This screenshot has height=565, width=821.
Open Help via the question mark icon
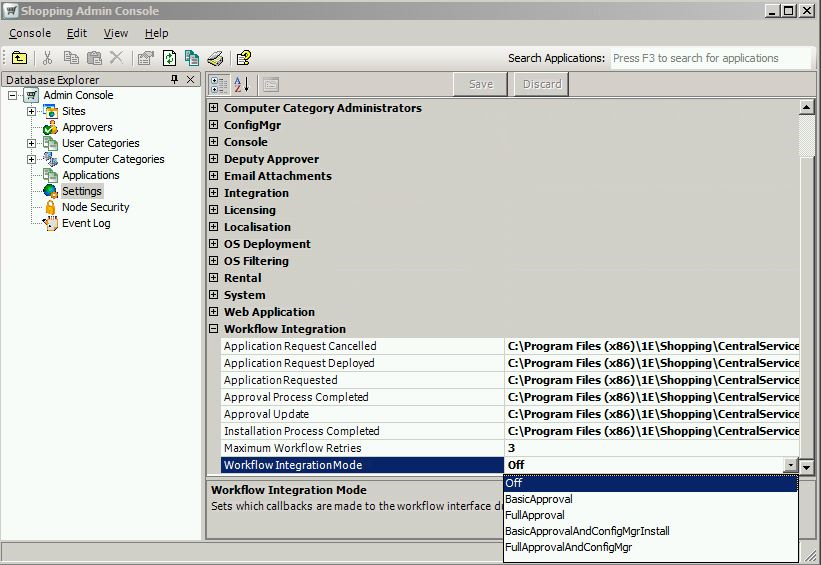coord(244,58)
